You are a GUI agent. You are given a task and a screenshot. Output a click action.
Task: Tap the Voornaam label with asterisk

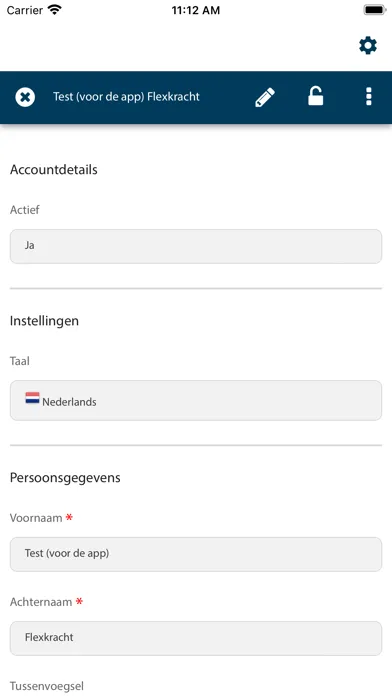(41, 518)
